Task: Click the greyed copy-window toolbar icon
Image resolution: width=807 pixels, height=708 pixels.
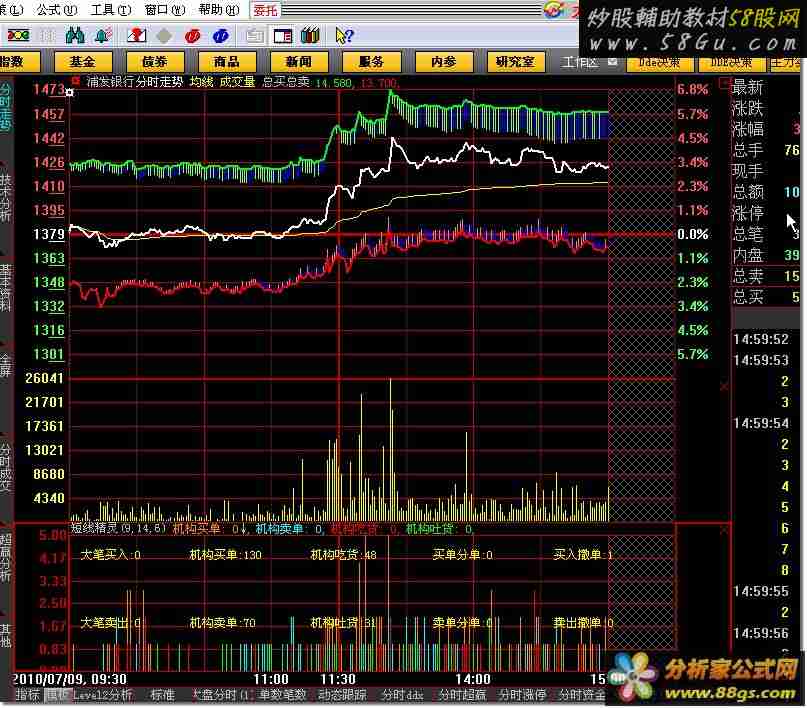Action: click(255, 36)
